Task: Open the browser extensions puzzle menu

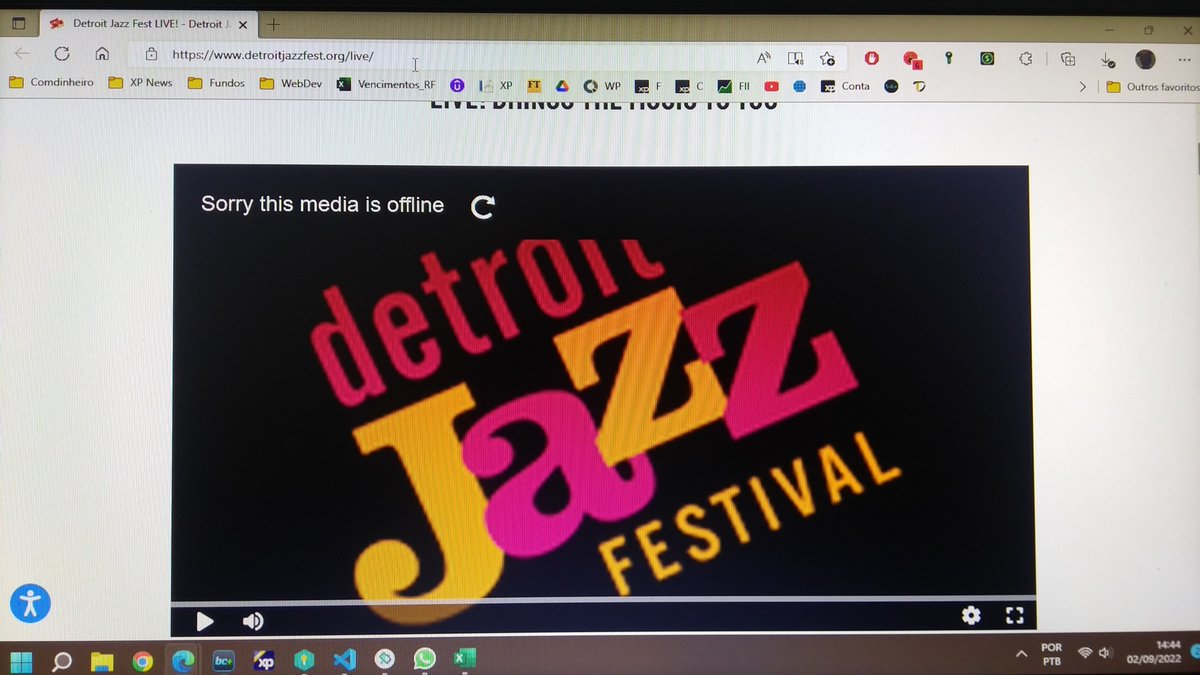Action: (x=1025, y=58)
